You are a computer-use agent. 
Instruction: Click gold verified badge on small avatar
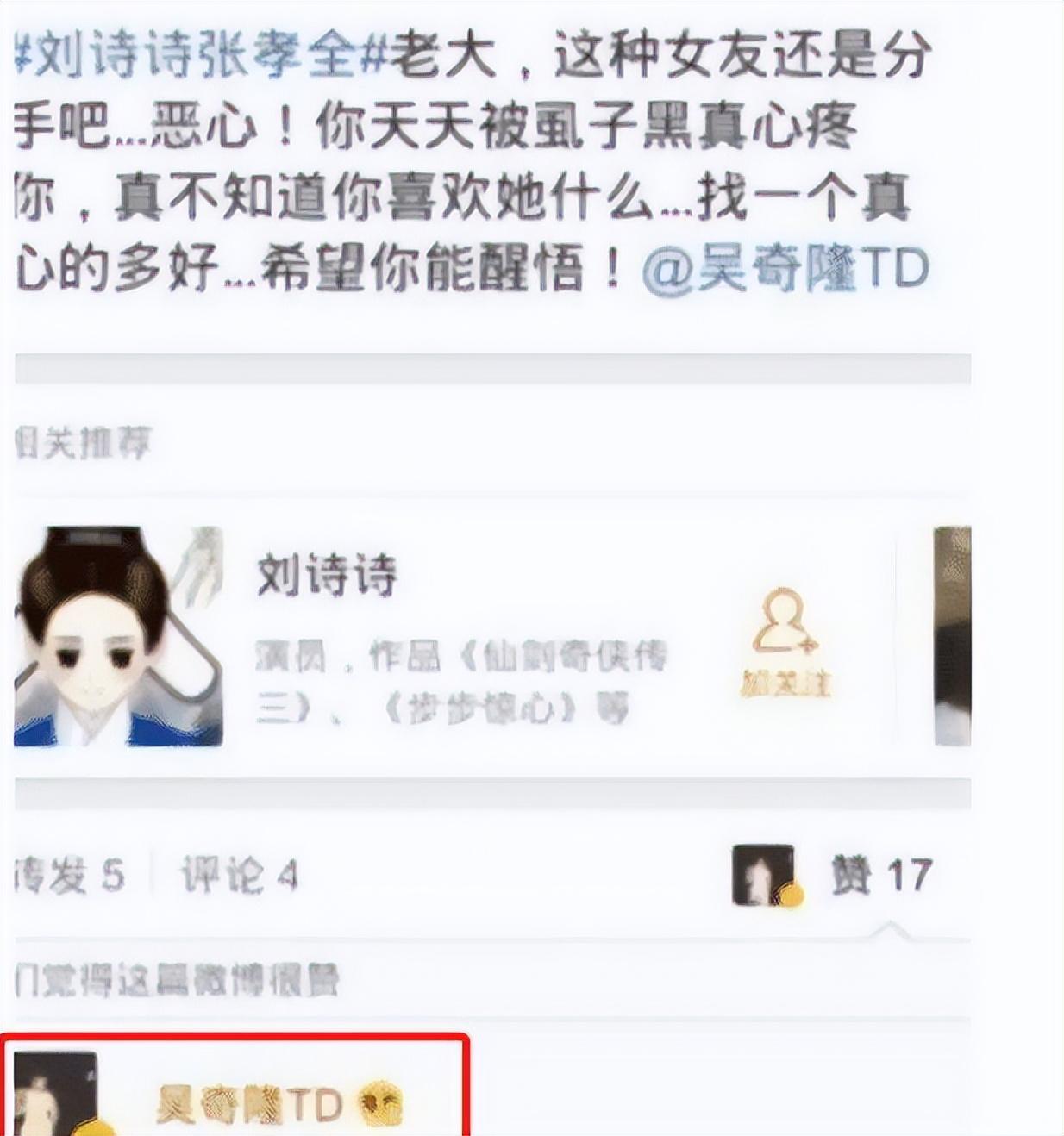[790, 896]
